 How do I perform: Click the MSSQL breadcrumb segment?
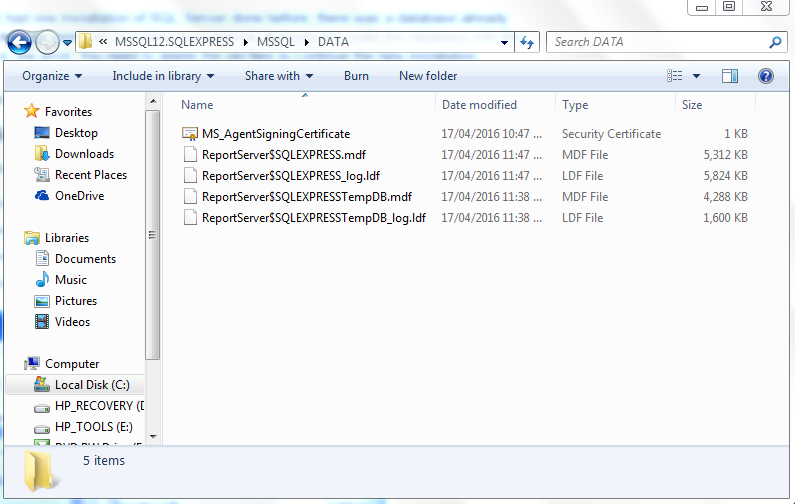coord(275,42)
